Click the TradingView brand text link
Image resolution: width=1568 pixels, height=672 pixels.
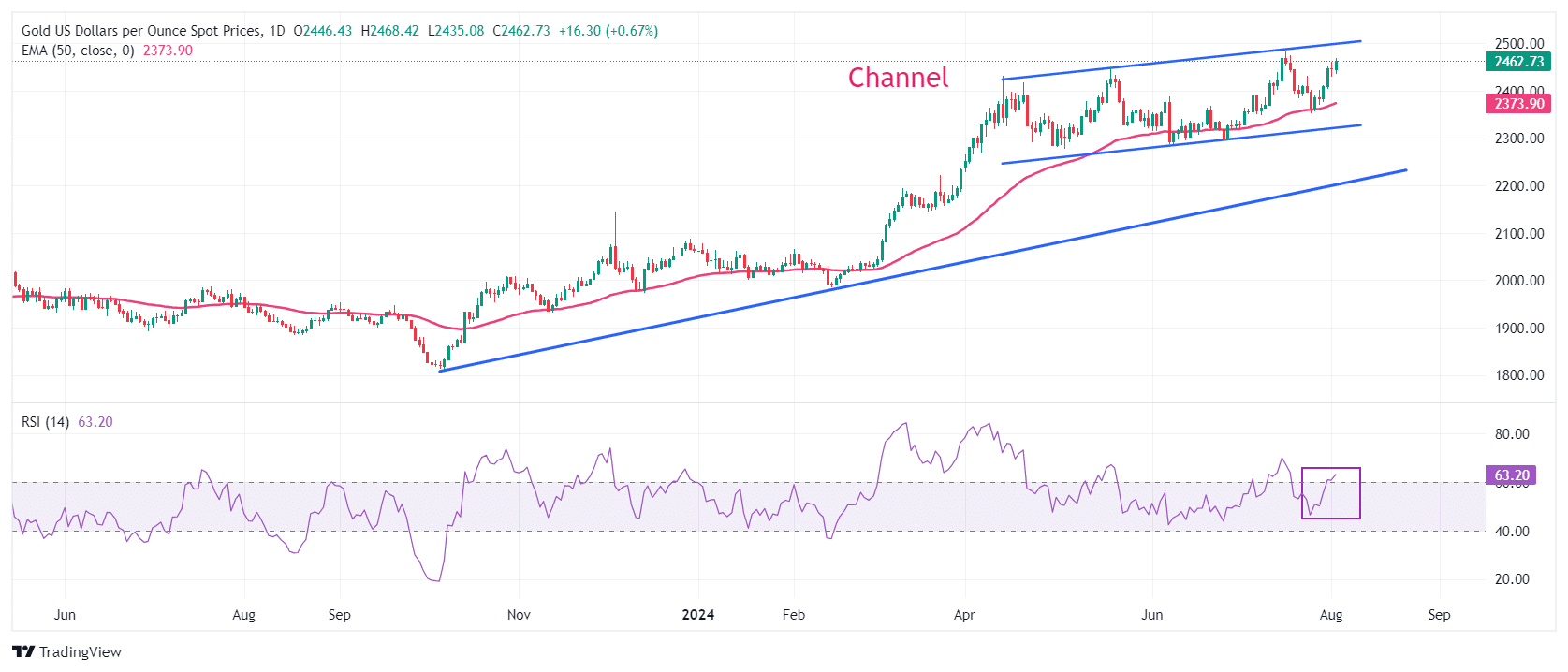(81, 651)
